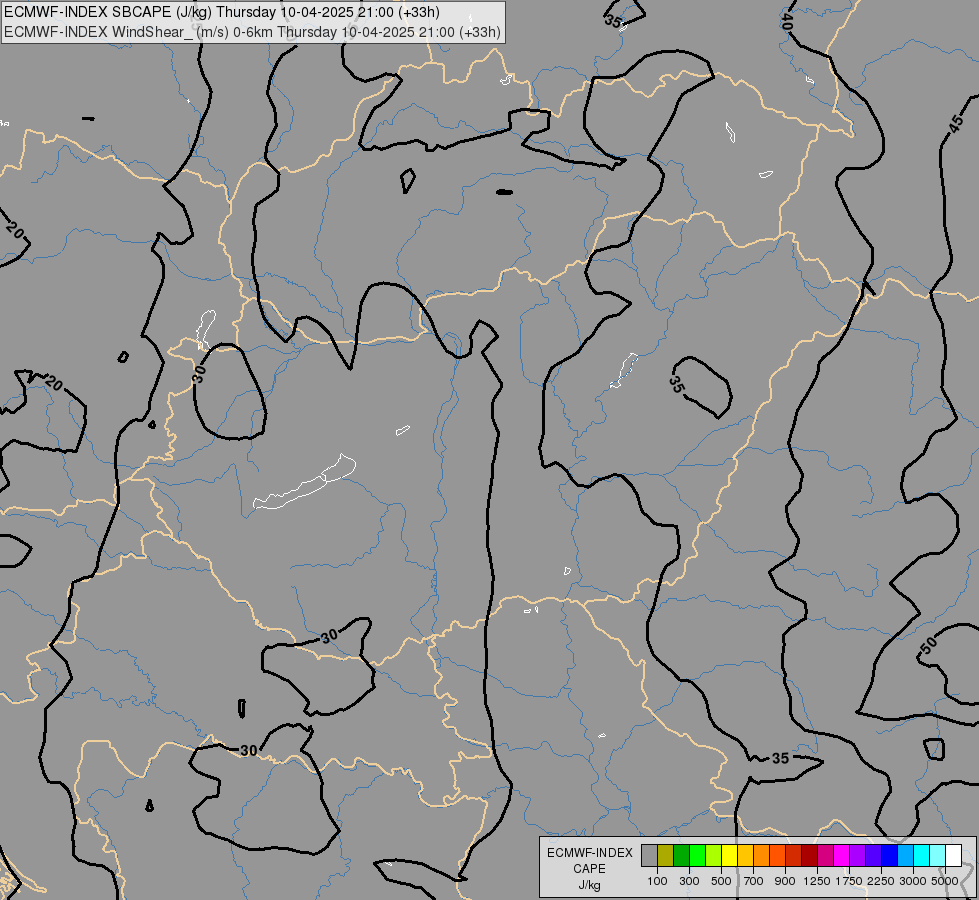979x900 pixels.
Task: Click the 100 tick label on the legend
Action: 657,881
